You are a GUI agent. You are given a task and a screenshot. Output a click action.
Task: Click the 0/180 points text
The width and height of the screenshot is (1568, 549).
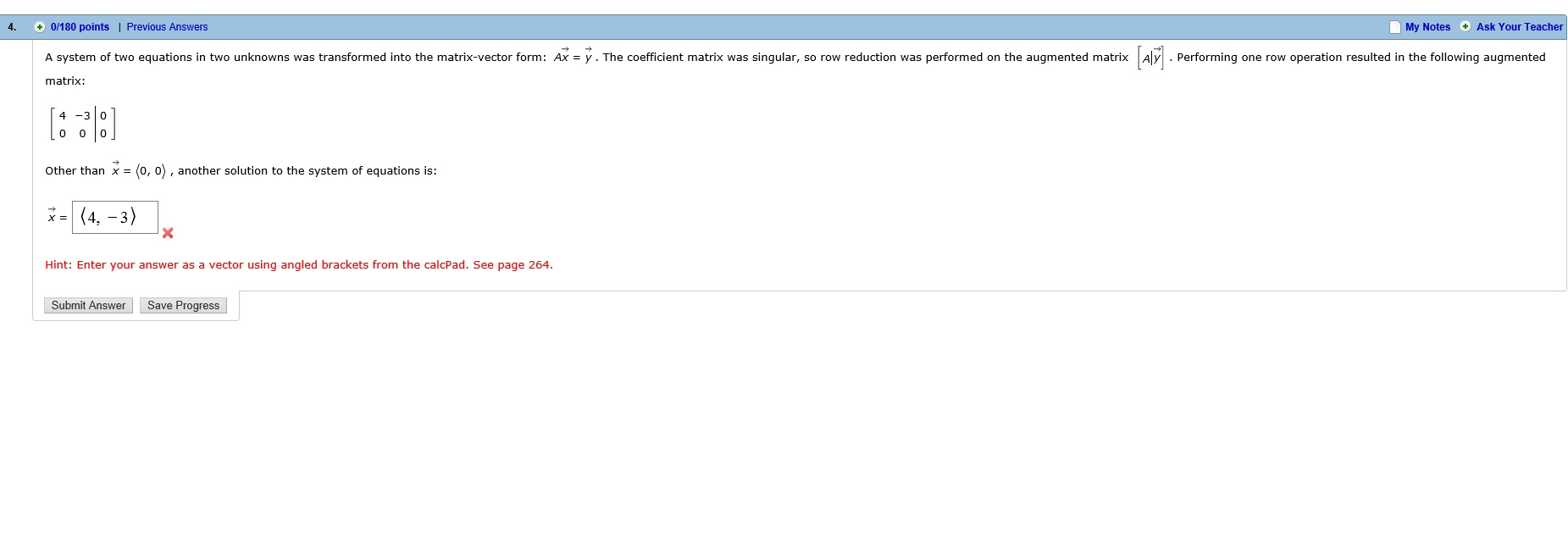pos(80,27)
